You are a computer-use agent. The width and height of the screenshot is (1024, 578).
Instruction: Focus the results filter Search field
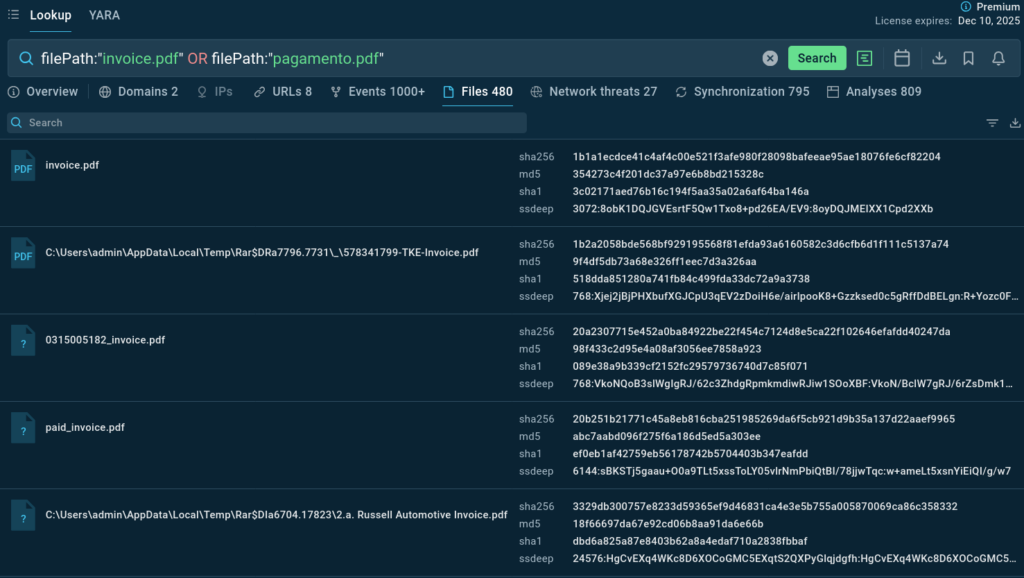[267, 123]
